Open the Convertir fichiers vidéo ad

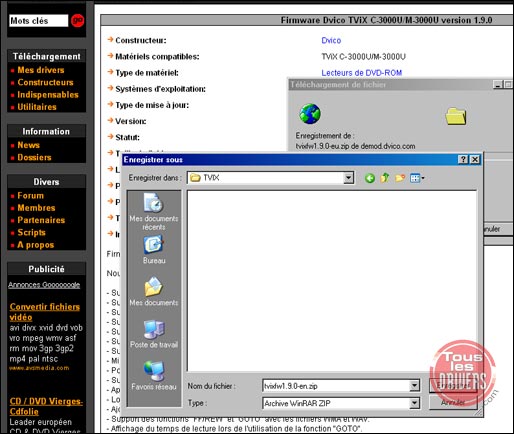click(45, 312)
